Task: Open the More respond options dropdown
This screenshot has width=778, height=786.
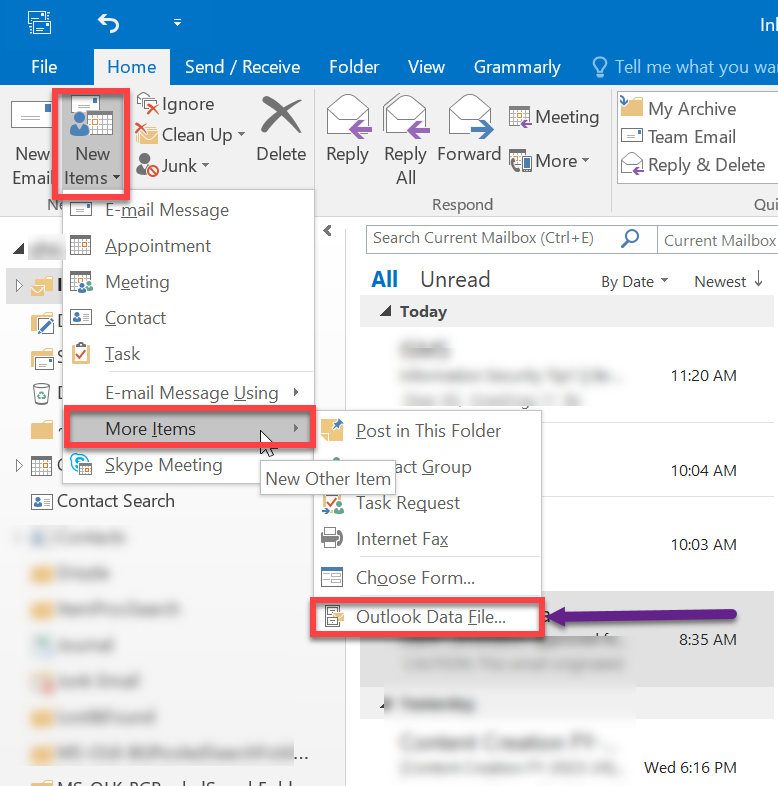Action: click(x=549, y=161)
